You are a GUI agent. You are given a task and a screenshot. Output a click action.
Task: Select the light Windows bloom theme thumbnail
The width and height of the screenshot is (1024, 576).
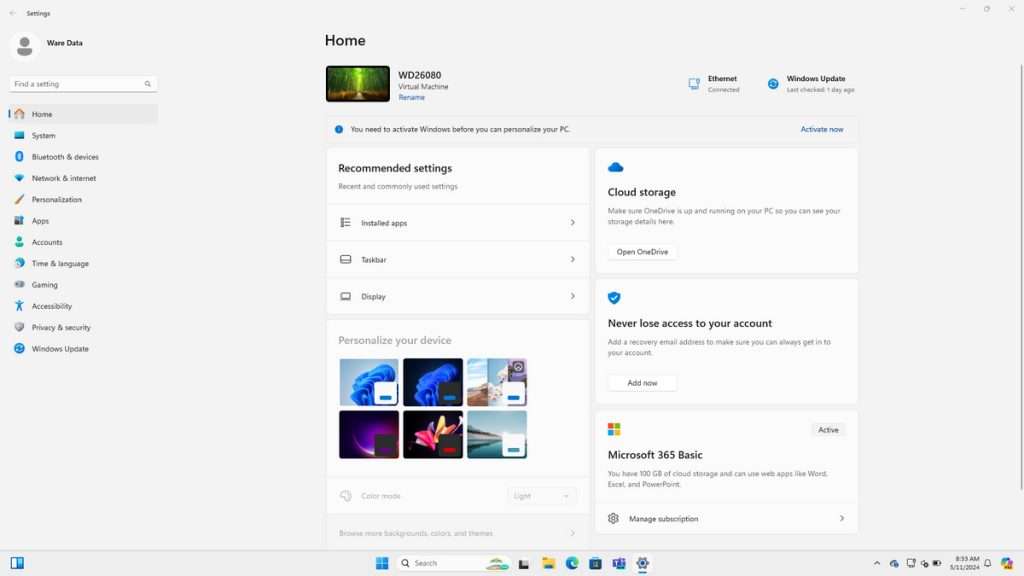(x=368, y=382)
